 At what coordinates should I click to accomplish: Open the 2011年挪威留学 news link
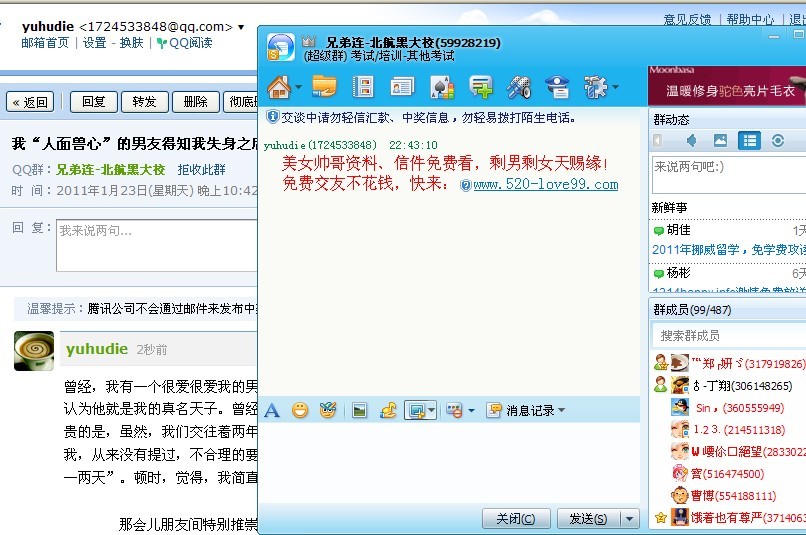pos(728,250)
